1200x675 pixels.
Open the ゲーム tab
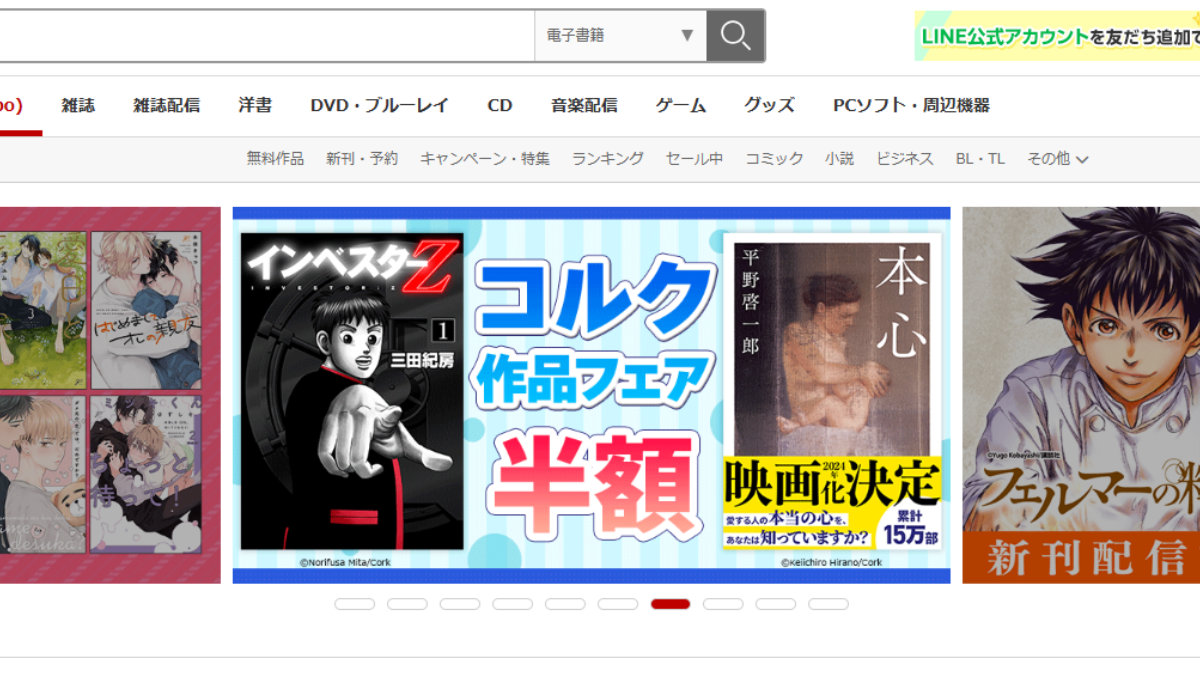coord(681,105)
